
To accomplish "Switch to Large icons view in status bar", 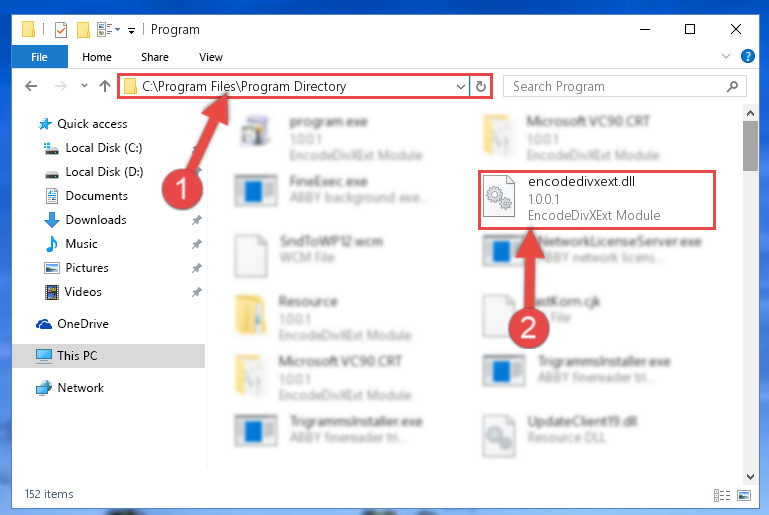I will pyautogui.click(x=743, y=495).
